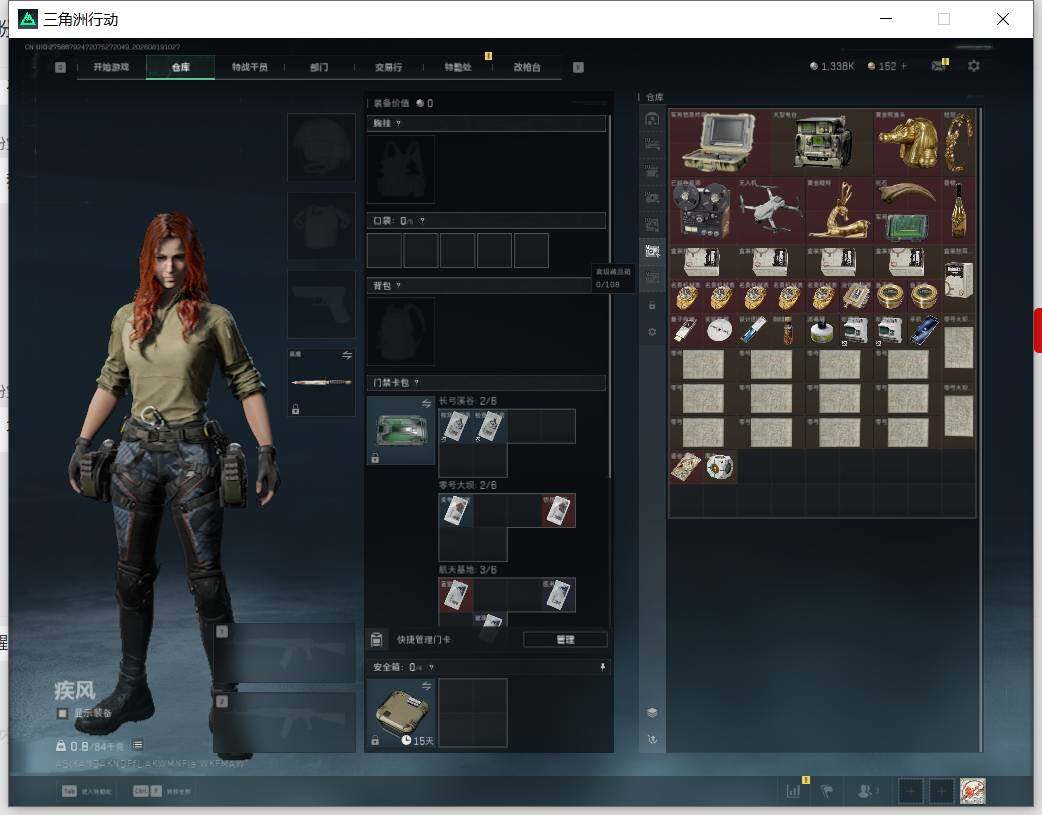Select the golden deer statue item
Image resolution: width=1042 pixels, height=815 pixels.
(x=839, y=210)
